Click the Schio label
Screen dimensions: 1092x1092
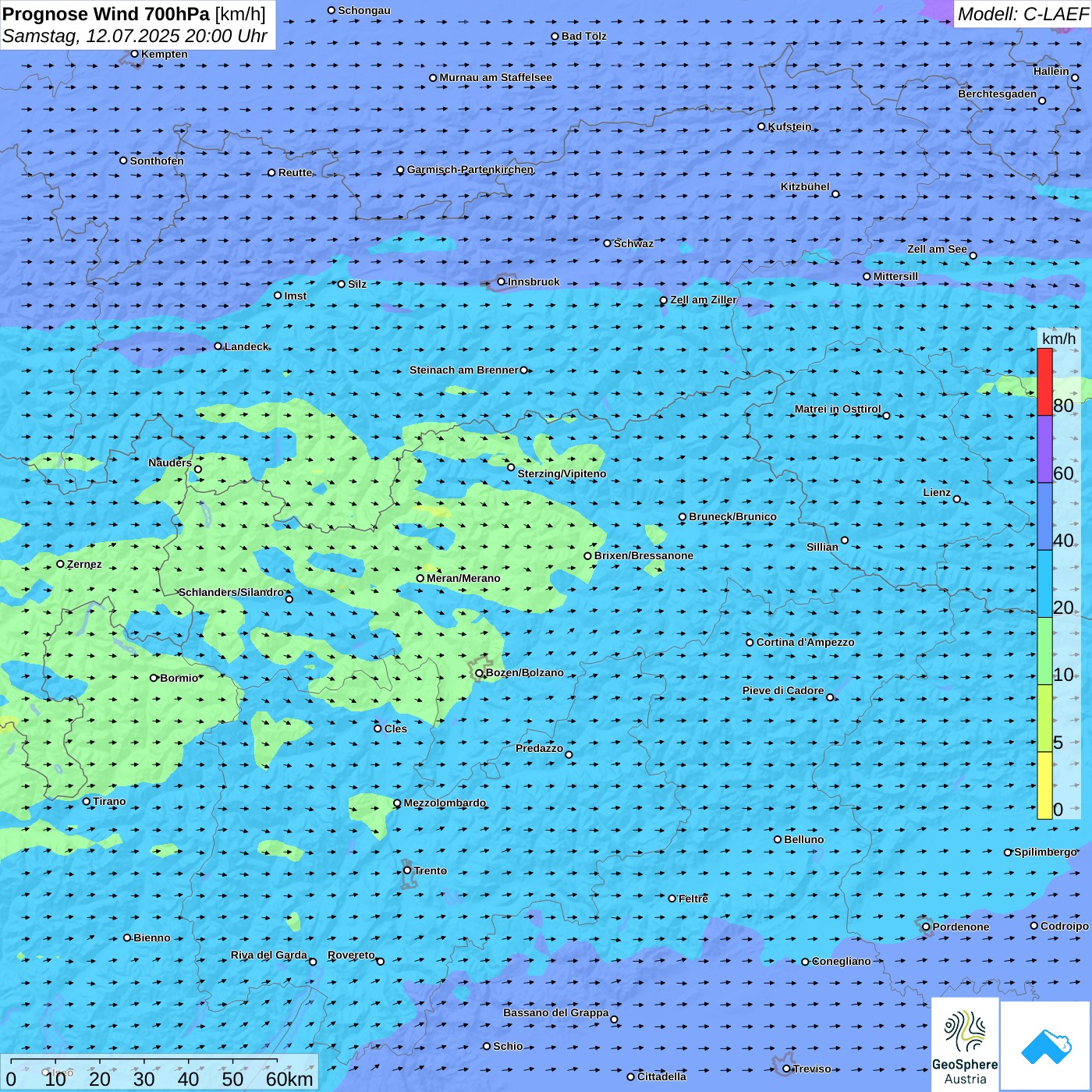[x=508, y=1046]
